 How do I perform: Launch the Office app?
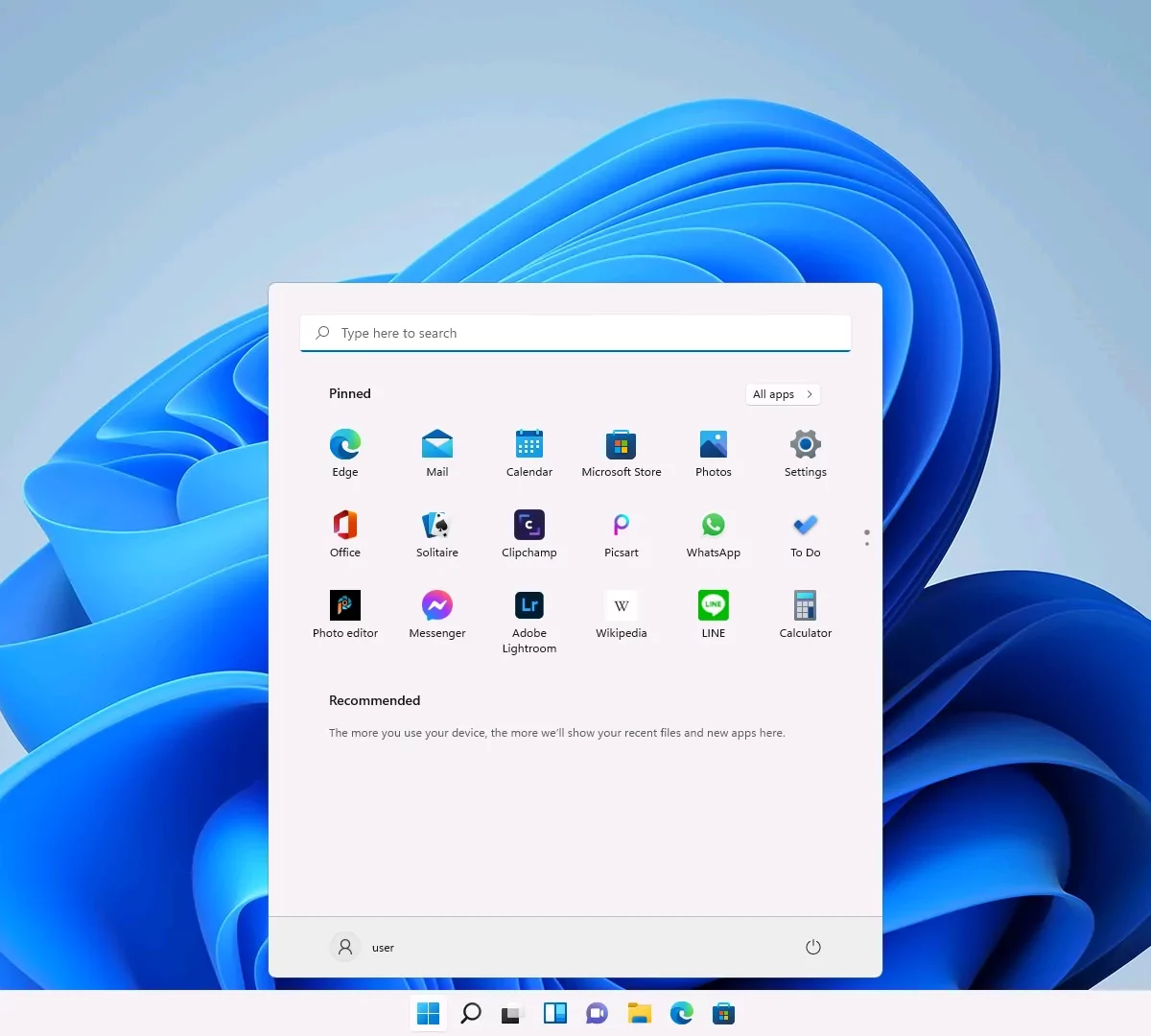click(x=345, y=533)
